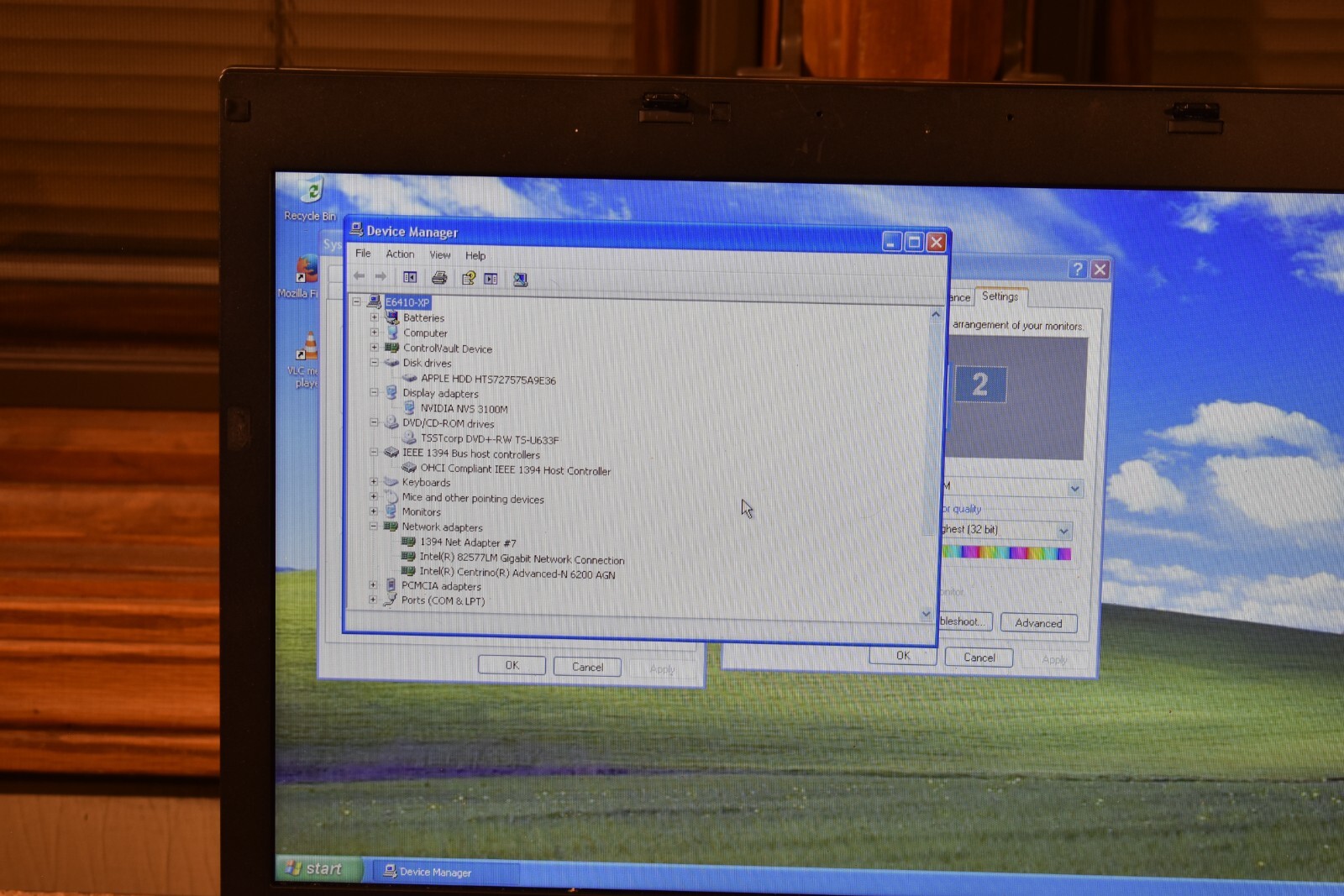Select monitor 2 in arrangement preview
This screenshot has width=1344, height=896.
click(x=979, y=384)
